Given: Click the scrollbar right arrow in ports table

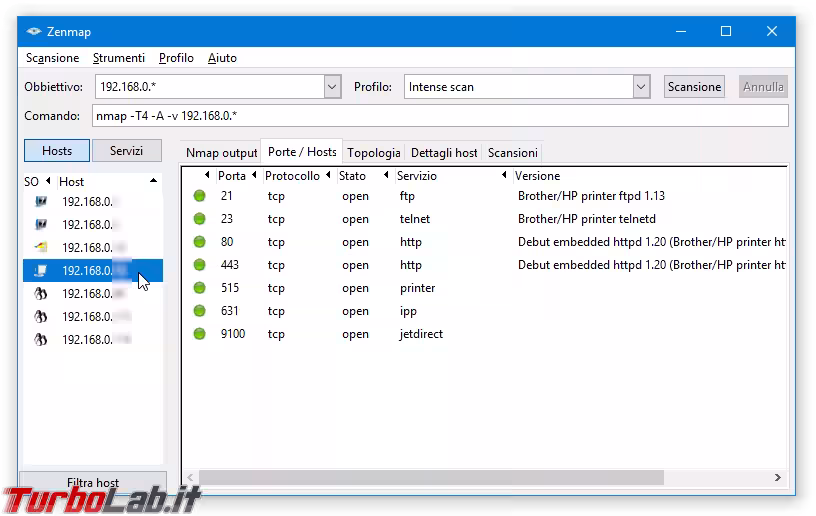Looking at the screenshot, I should click(777, 478).
